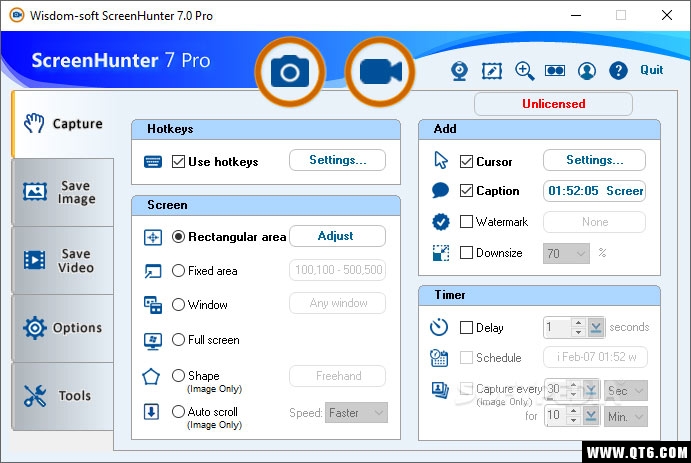Screen dimensions: 691x463
Task: Click the Any window selector button
Action: [338, 303]
